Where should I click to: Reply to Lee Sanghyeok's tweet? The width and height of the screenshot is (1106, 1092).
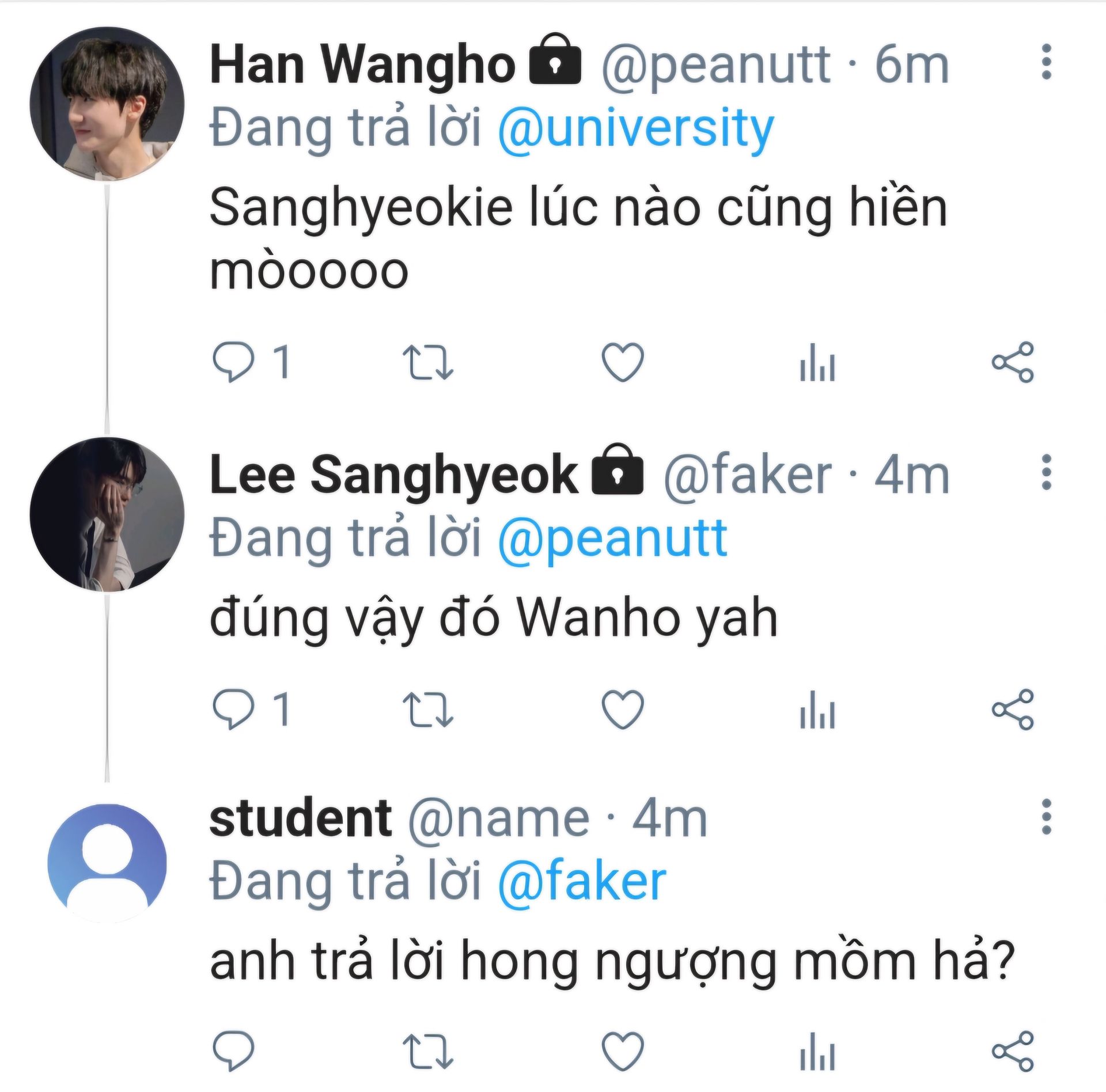tap(233, 710)
